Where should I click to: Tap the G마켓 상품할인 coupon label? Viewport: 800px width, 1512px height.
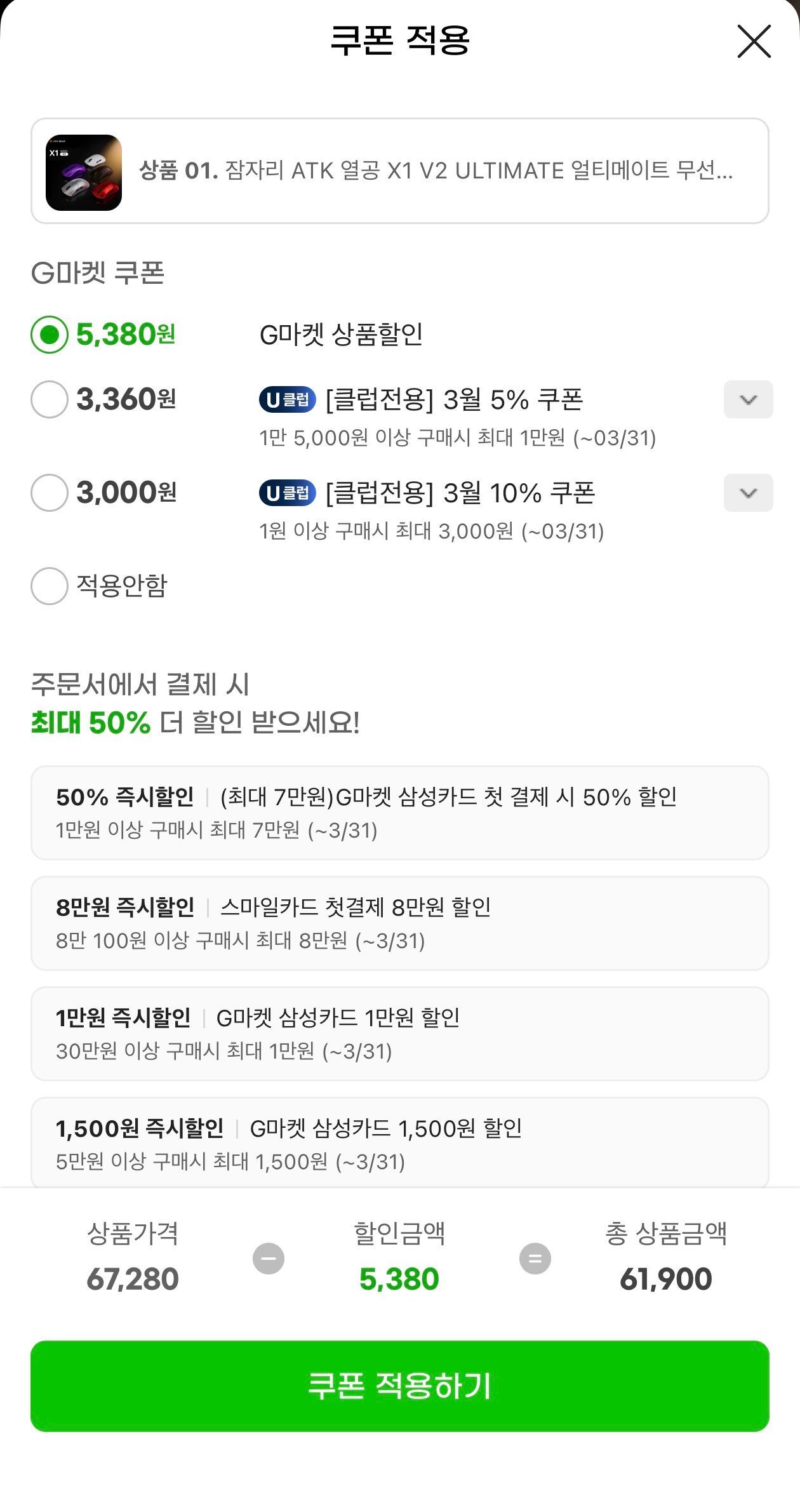pos(341,335)
